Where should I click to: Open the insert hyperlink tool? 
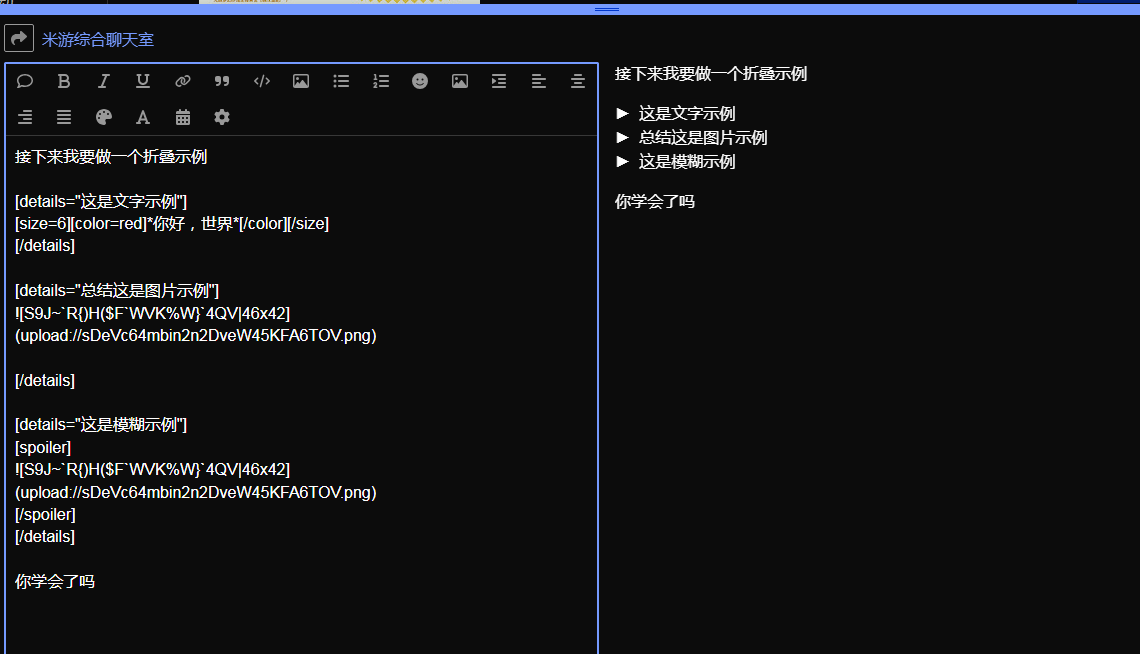182,81
